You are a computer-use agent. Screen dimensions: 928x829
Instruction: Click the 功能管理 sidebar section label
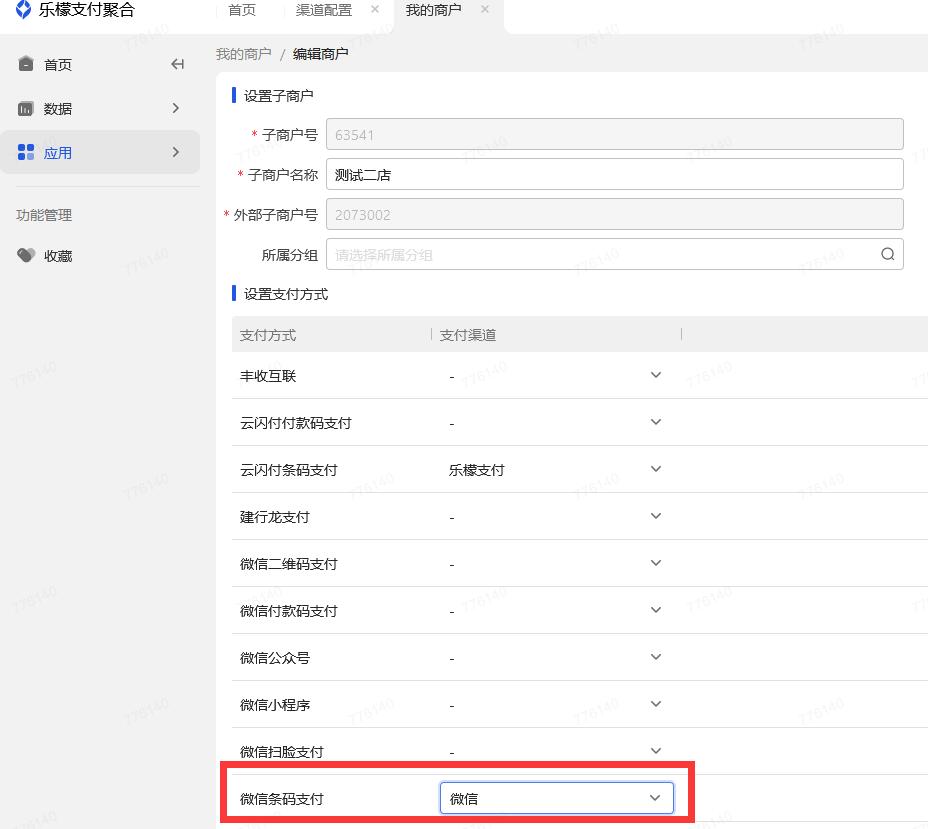[x=44, y=215]
